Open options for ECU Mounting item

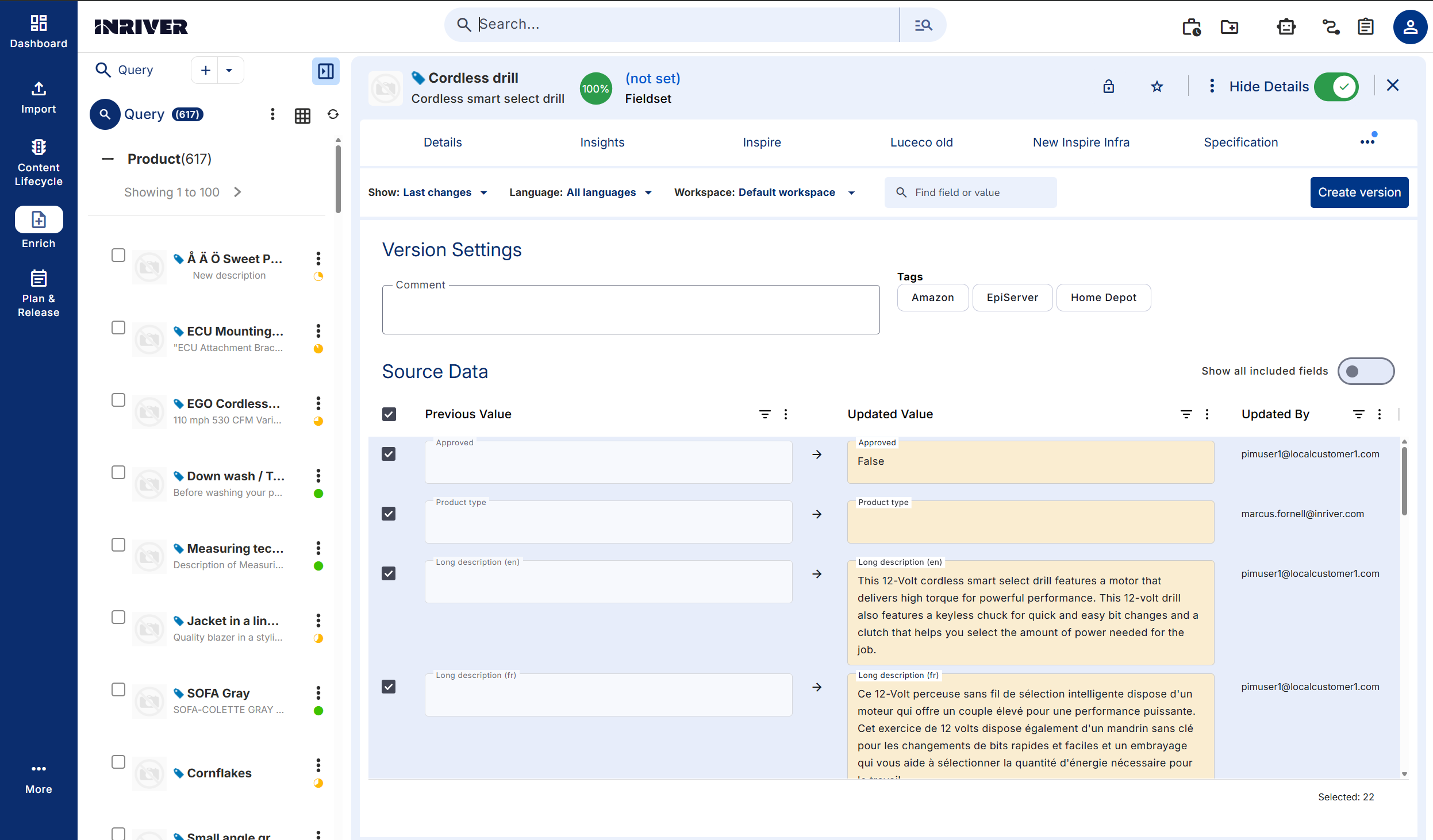[x=318, y=331]
